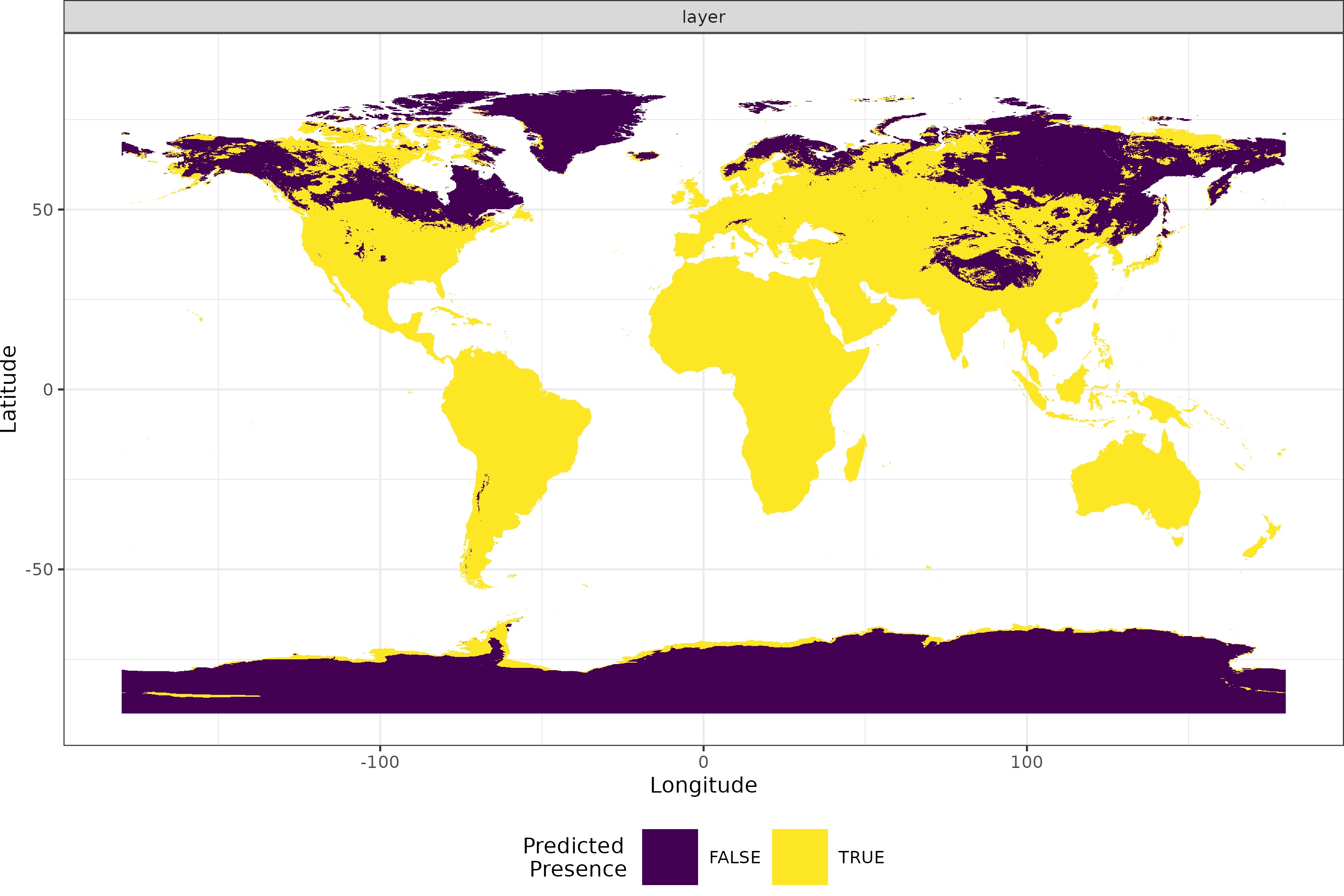Click the 50 latitude tick label
The image size is (1344, 896).
pyautogui.click(x=42, y=210)
